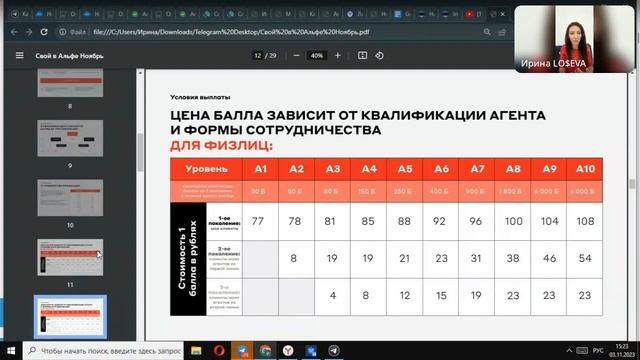Click the A10 column header
This screenshot has width=640, height=360.
[585, 169]
